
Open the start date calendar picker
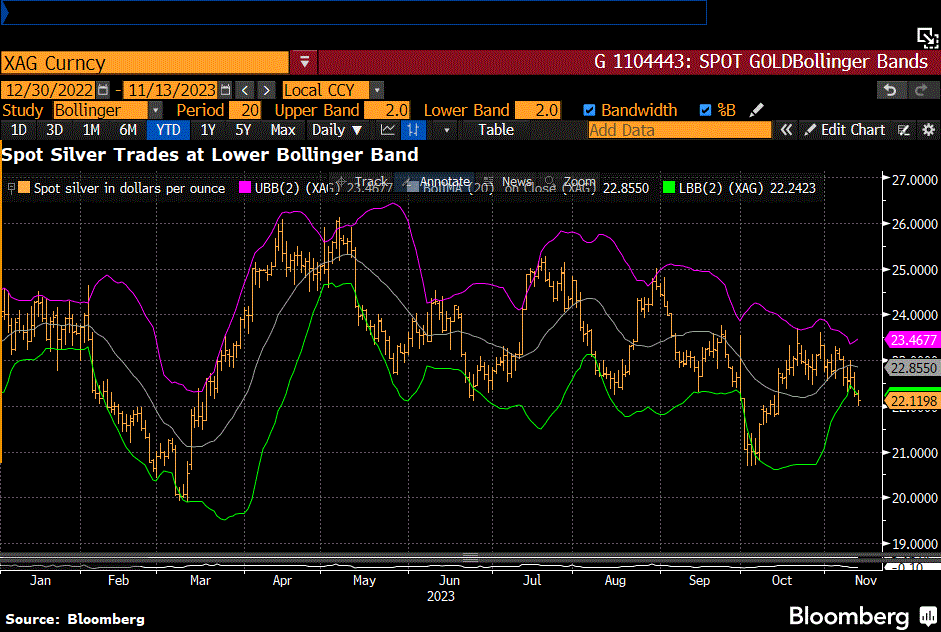point(103,90)
